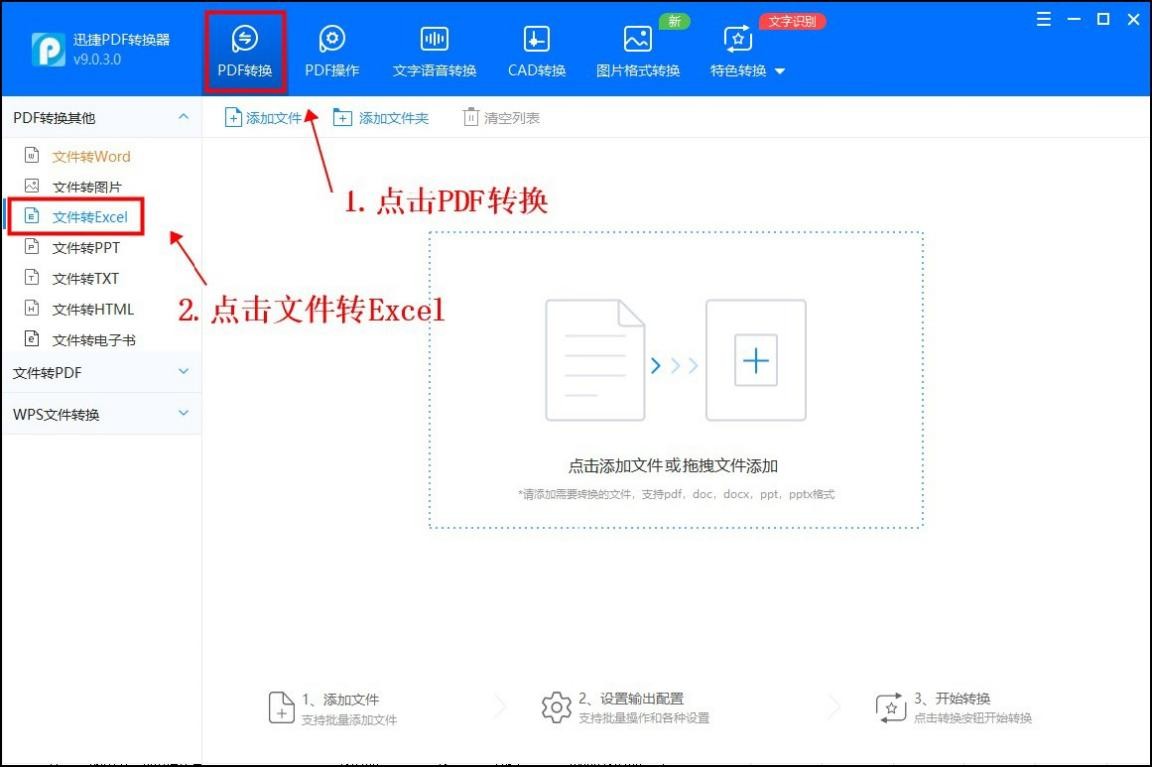Image resolution: width=1152 pixels, height=767 pixels.
Task: Click the PPT icon beside 文件转PPT
Action: (32, 246)
